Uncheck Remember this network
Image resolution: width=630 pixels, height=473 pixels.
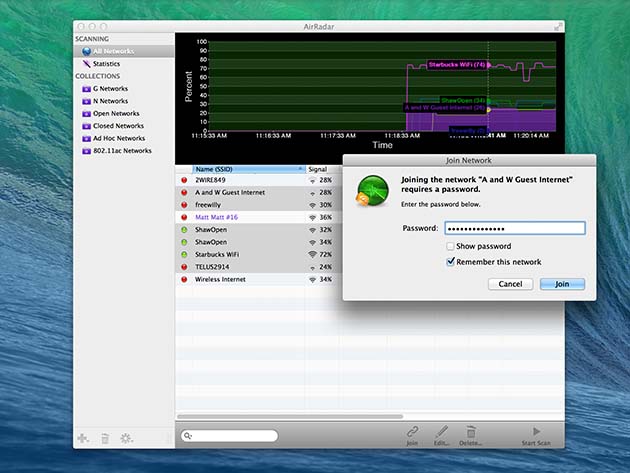point(450,262)
